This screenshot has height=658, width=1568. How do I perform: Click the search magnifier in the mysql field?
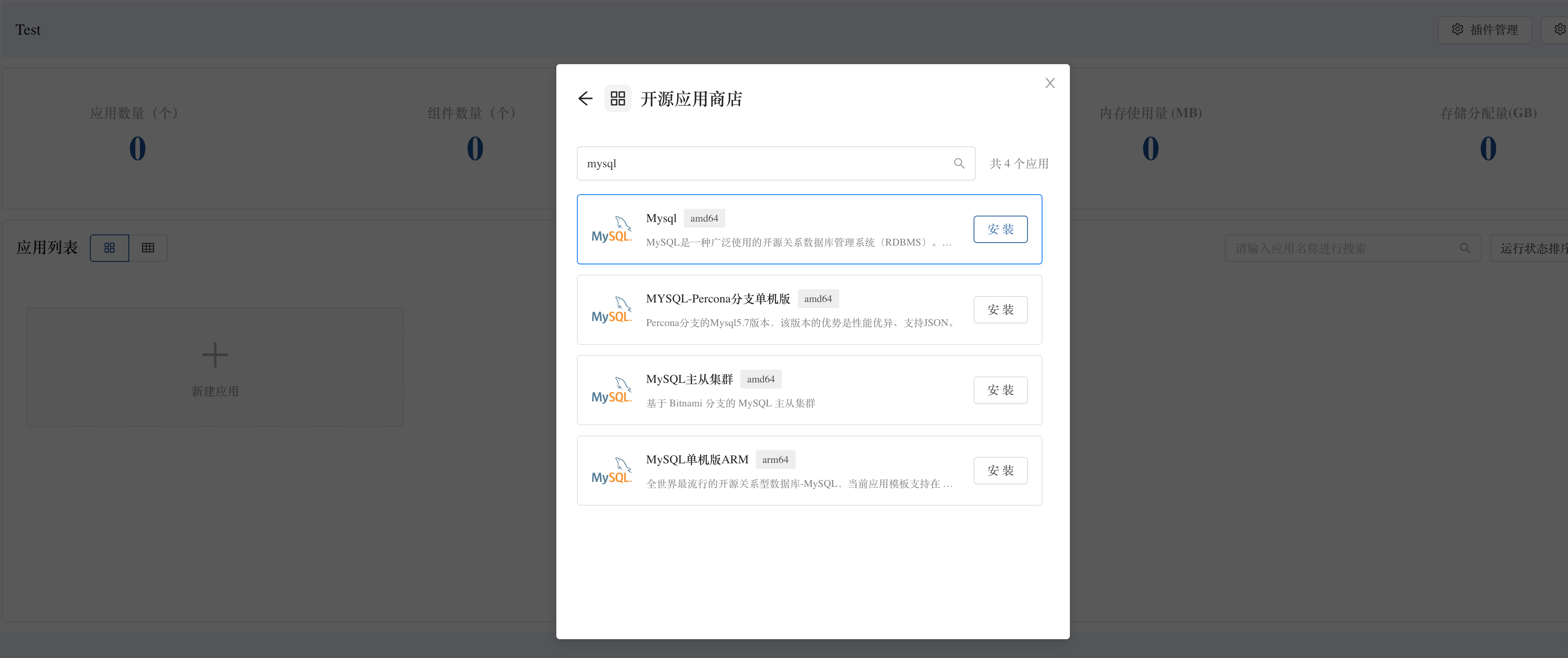click(x=959, y=163)
